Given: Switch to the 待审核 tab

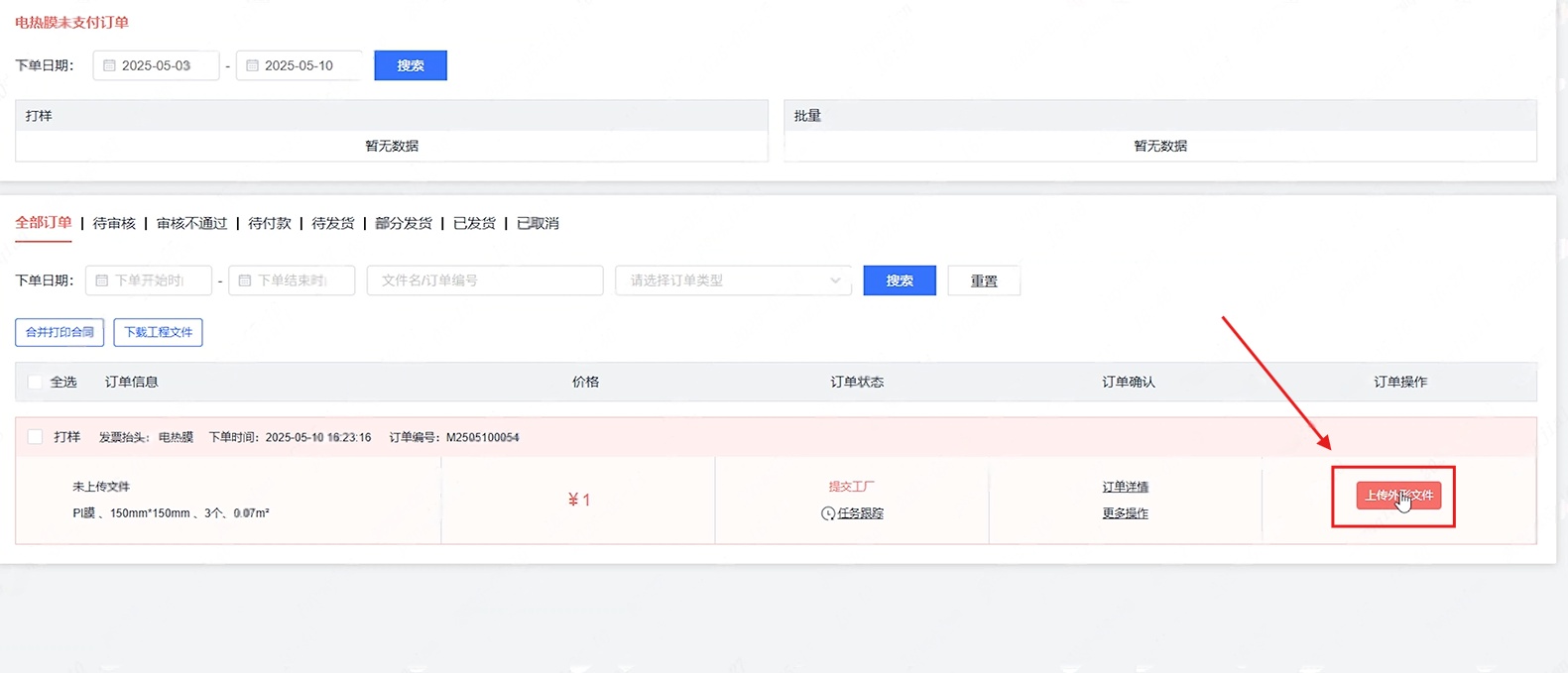Looking at the screenshot, I should (114, 223).
